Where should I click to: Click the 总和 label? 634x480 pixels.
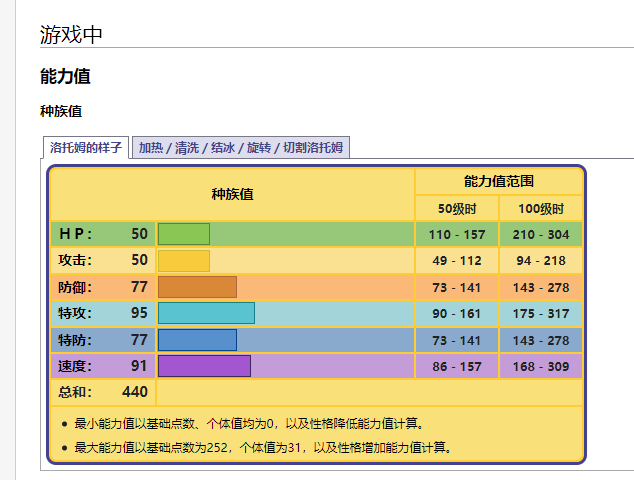75,392
